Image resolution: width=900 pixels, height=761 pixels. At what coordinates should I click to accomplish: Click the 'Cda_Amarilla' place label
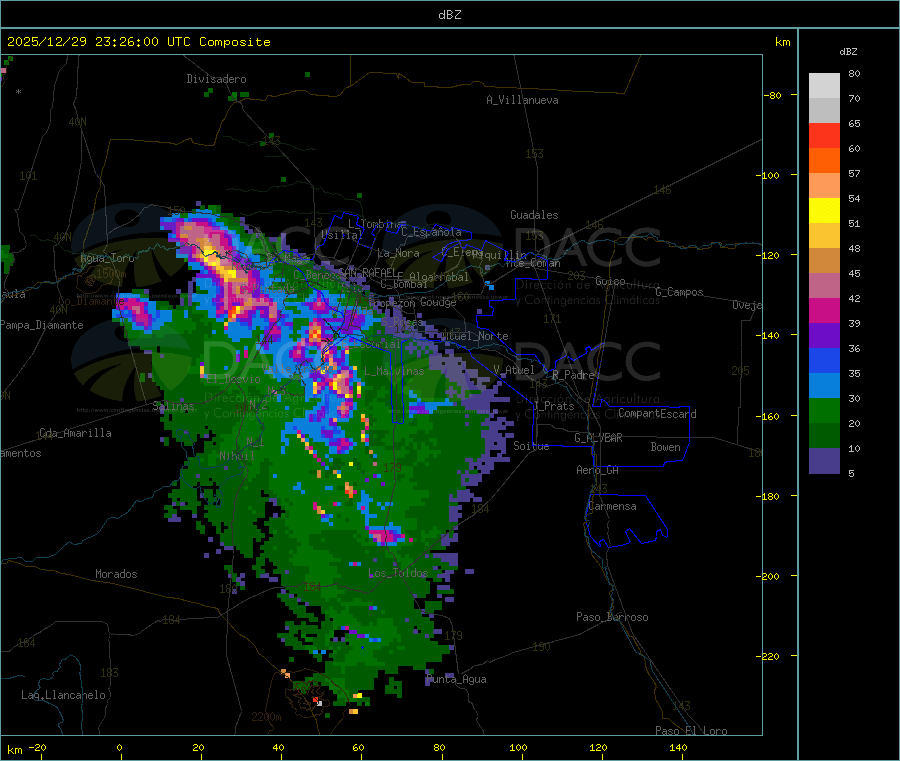click(75, 433)
